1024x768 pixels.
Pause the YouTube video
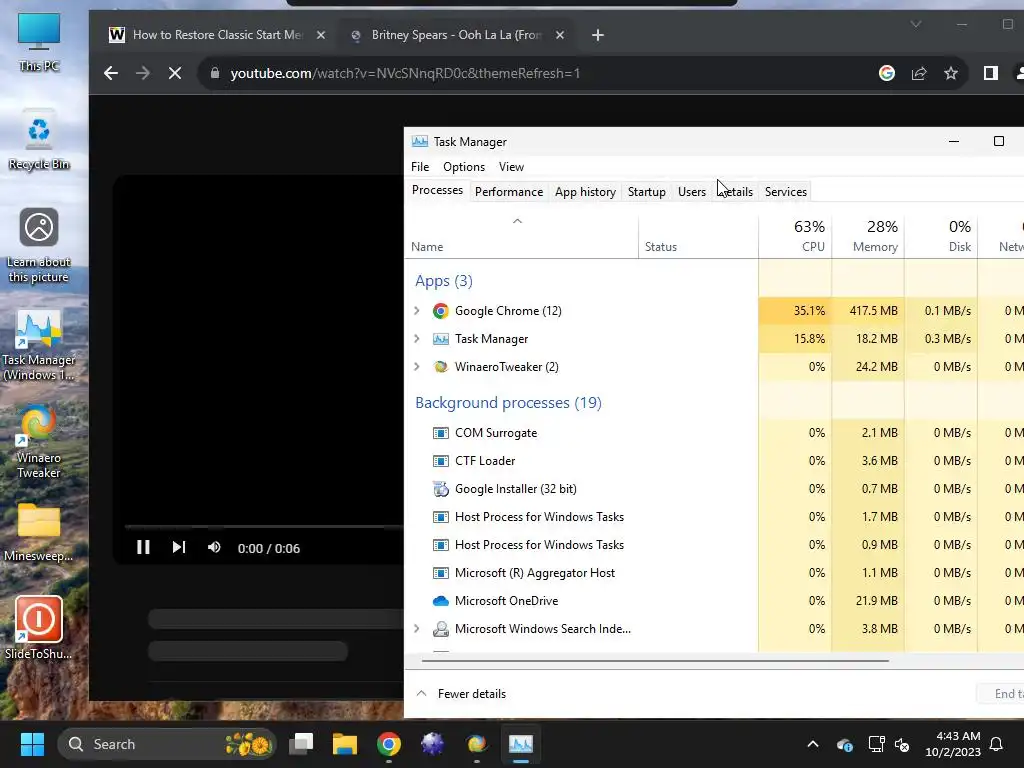(x=143, y=547)
